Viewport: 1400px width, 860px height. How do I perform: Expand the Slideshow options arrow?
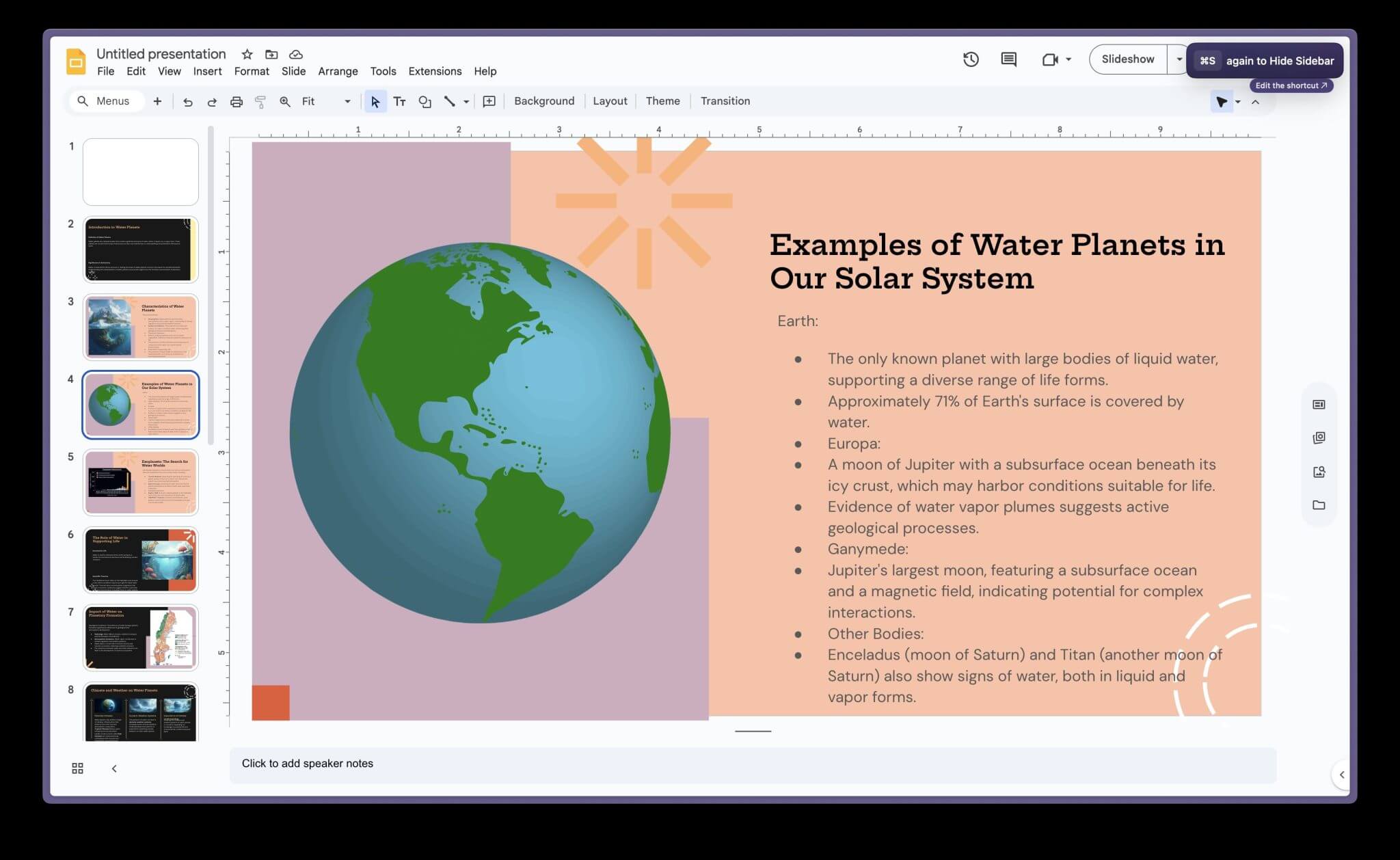[x=1179, y=59]
